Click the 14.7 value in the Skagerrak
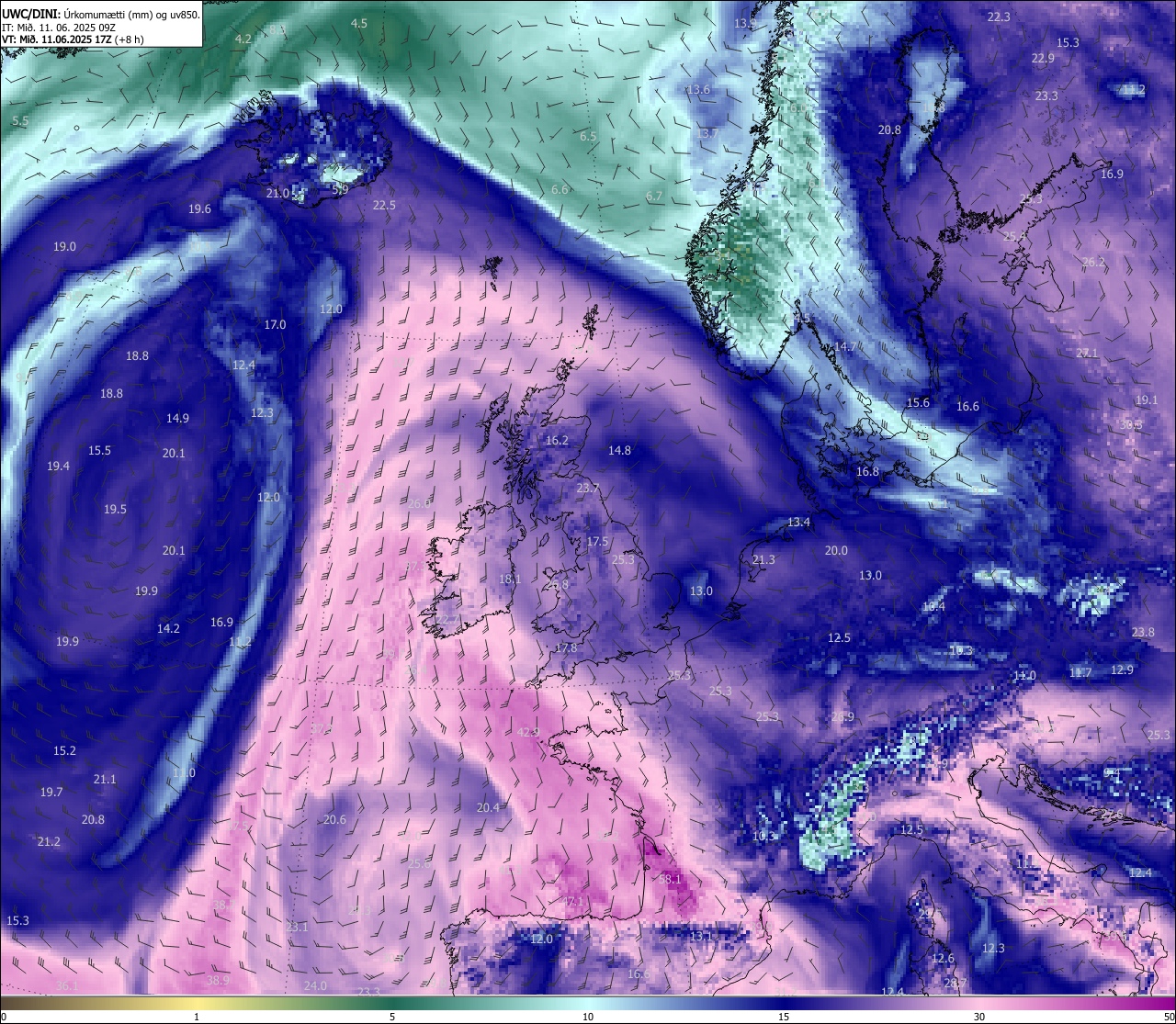The width and height of the screenshot is (1176, 1024). click(x=844, y=346)
